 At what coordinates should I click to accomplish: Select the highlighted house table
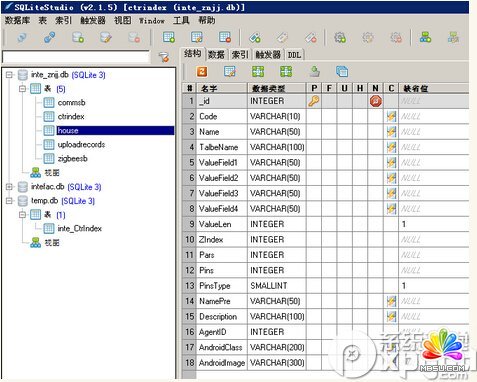pyautogui.click(x=115, y=130)
